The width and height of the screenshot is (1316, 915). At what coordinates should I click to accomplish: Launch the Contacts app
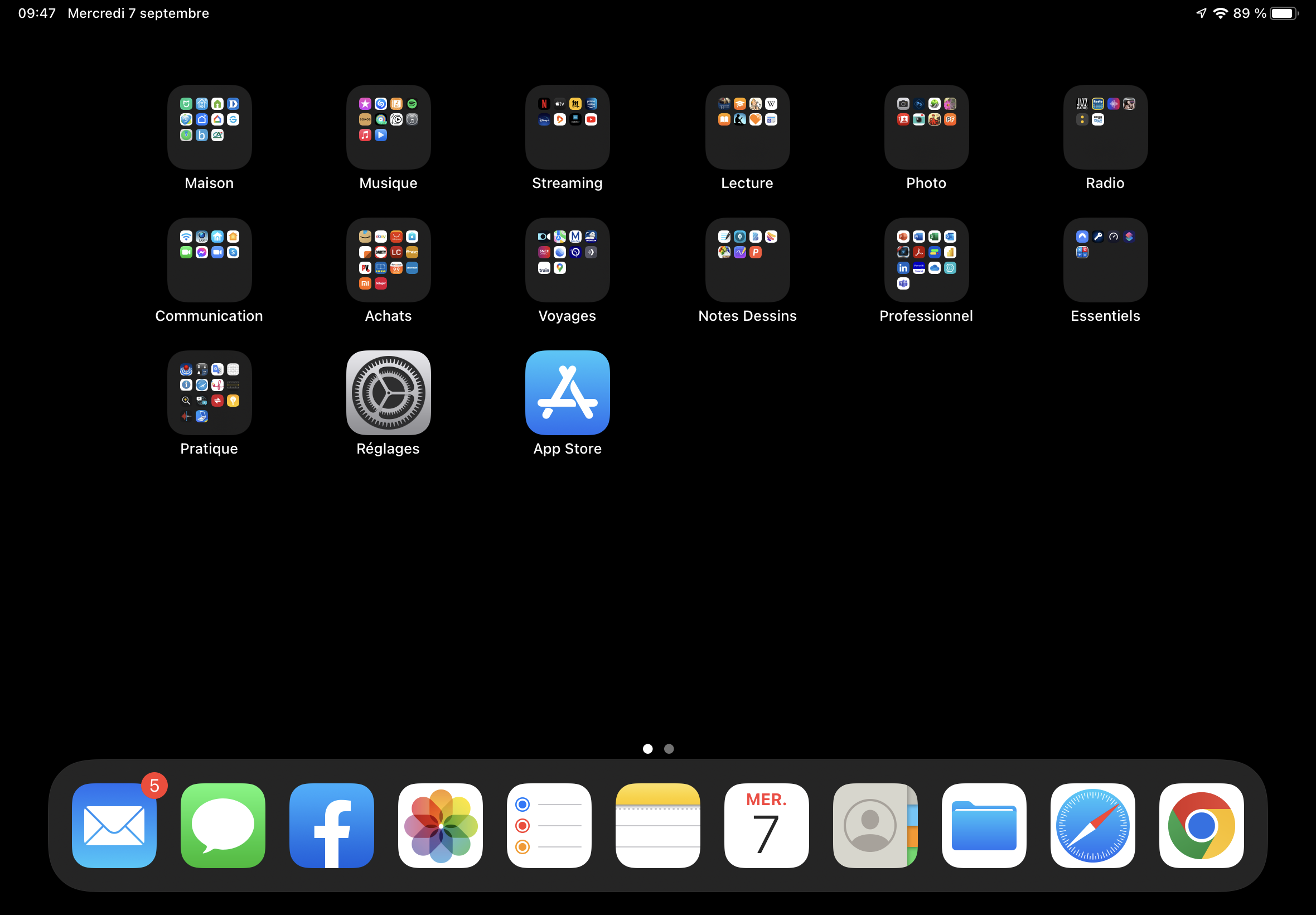pos(875,825)
